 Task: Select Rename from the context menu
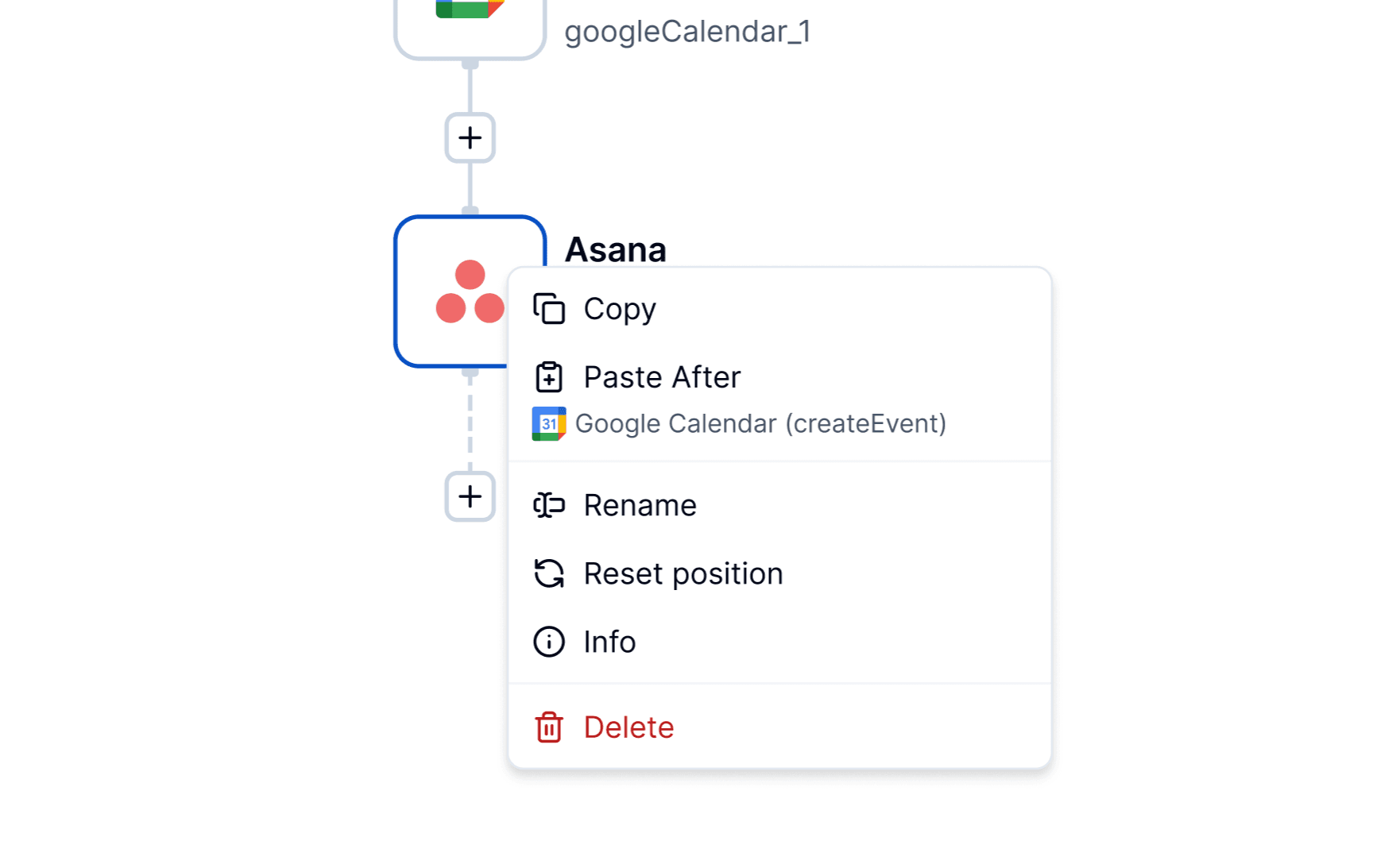[x=640, y=505]
